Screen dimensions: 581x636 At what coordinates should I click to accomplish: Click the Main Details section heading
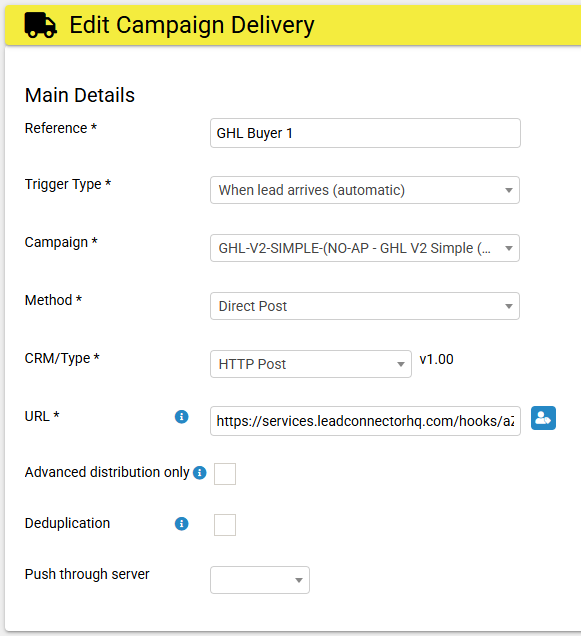click(80, 96)
